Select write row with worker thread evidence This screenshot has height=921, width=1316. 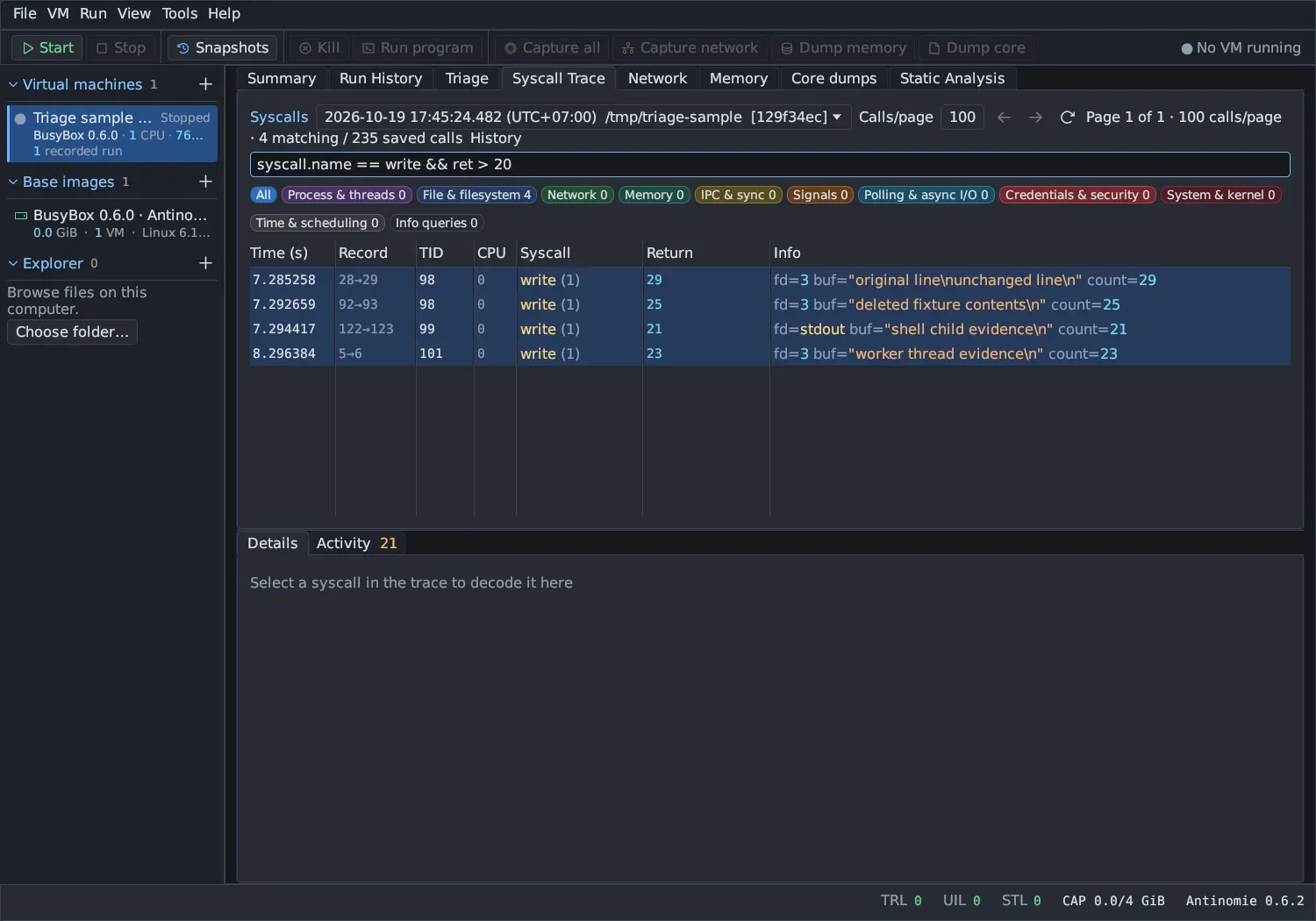[769, 353]
